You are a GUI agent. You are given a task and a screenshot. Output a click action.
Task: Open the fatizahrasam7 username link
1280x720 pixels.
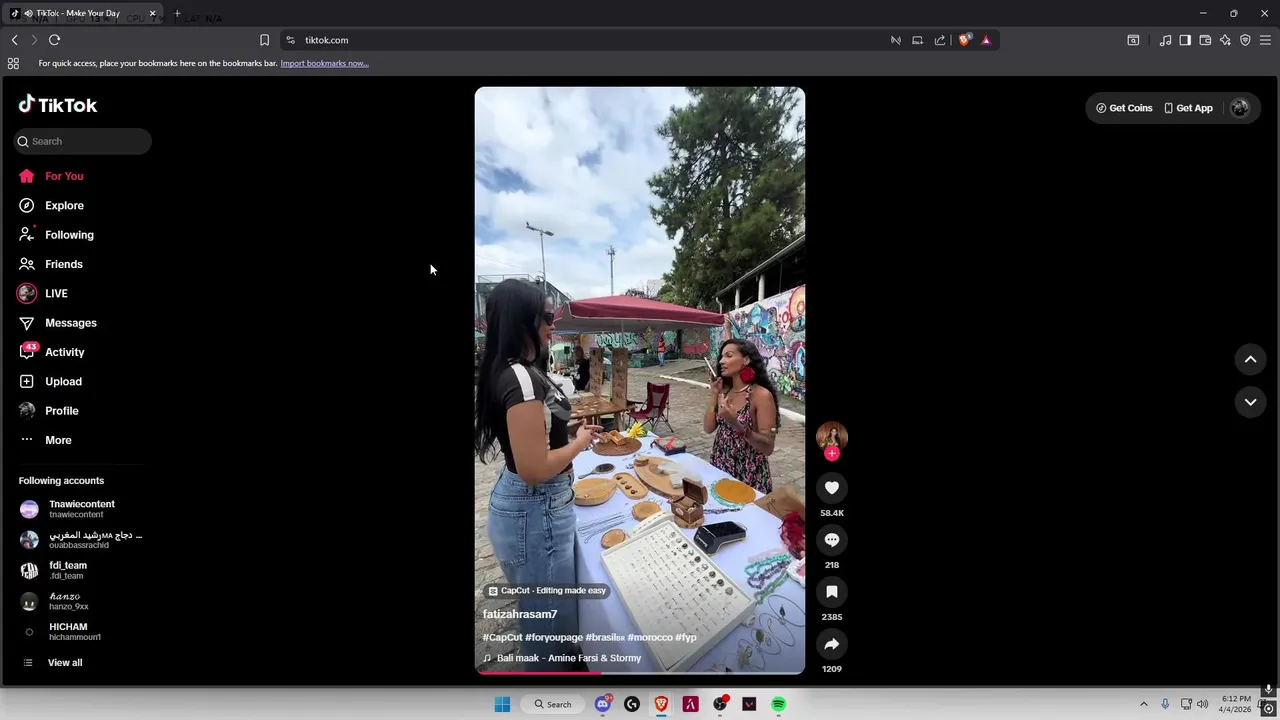tap(520, 614)
